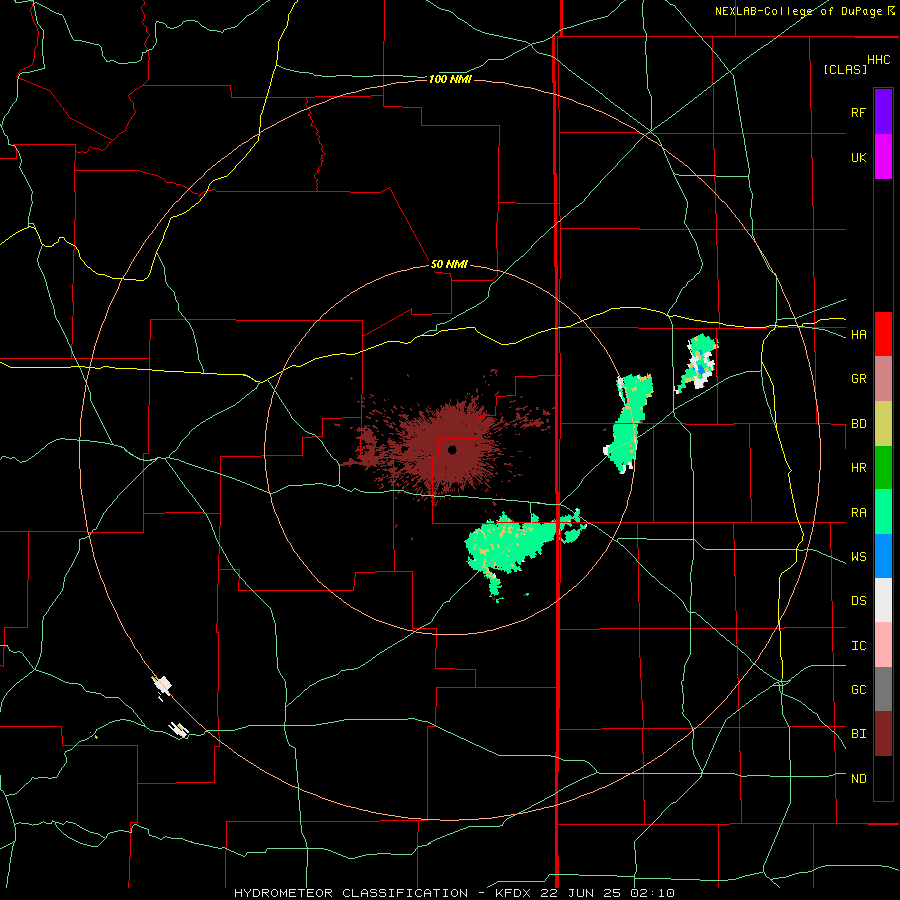Pick the dark green HR swatch

(883, 468)
